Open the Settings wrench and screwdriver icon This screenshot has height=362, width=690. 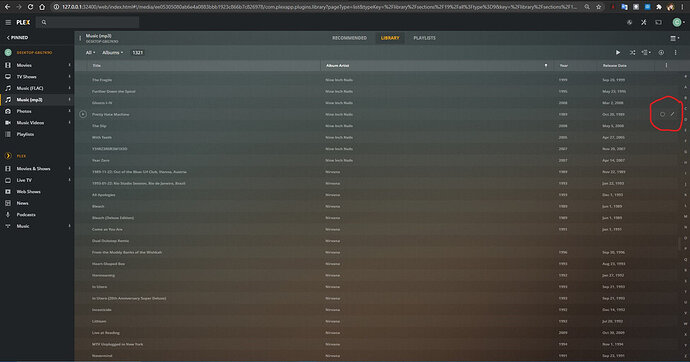(x=644, y=22)
